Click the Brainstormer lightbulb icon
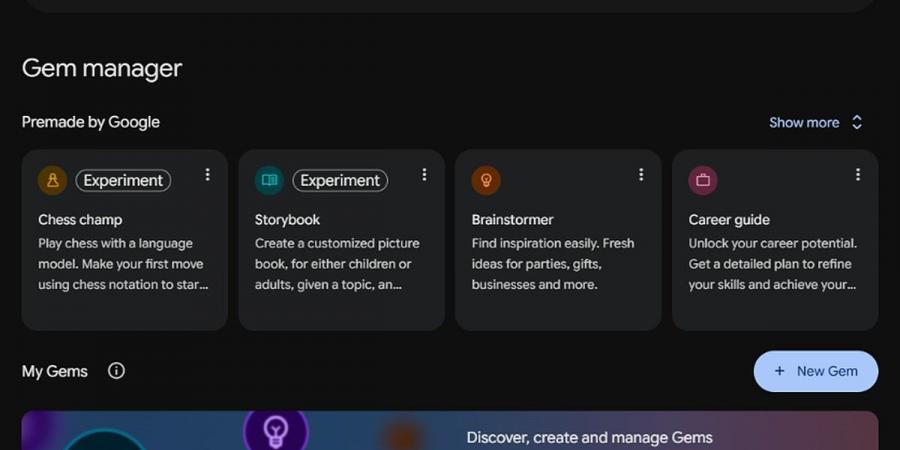900x450 pixels. tap(486, 181)
